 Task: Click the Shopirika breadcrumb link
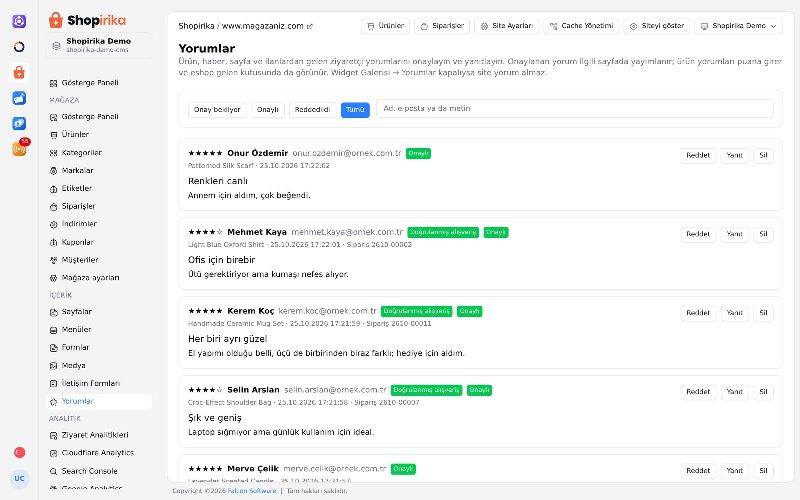coord(196,26)
